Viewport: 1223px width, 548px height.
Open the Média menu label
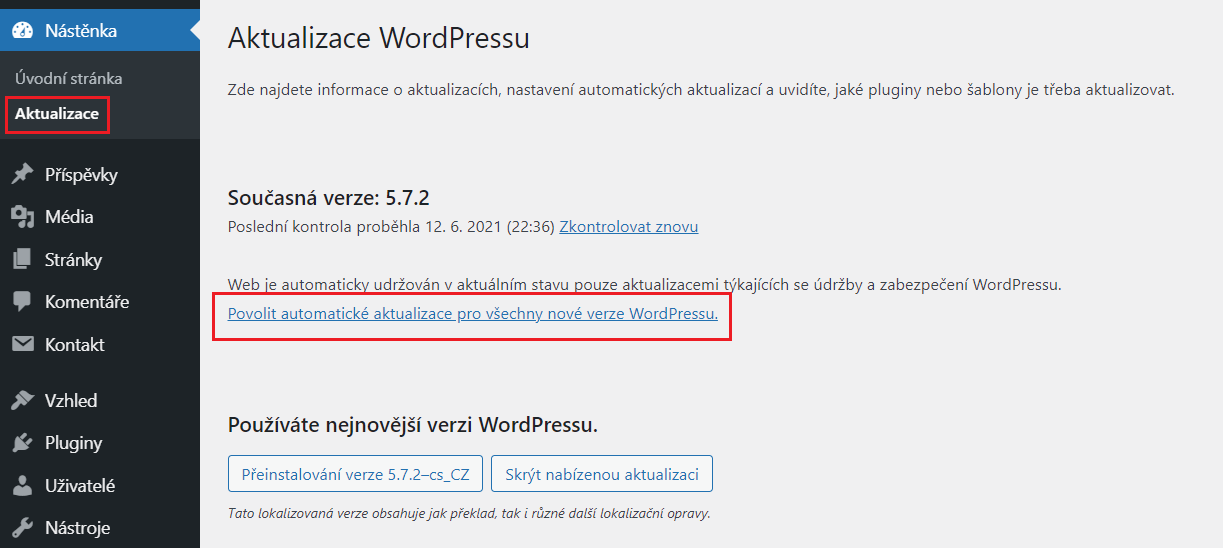tap(69, 217)
